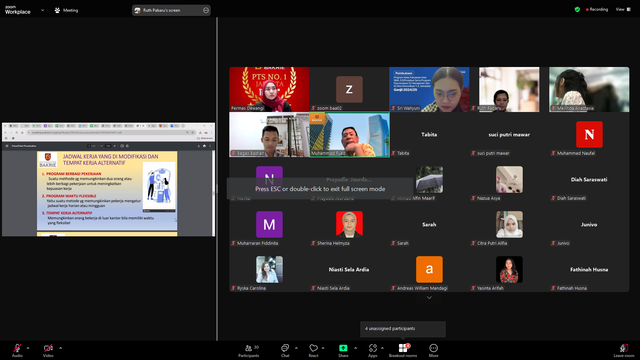
Task: Click the Z avatar of zoom baa02
Action: point(349,89)
